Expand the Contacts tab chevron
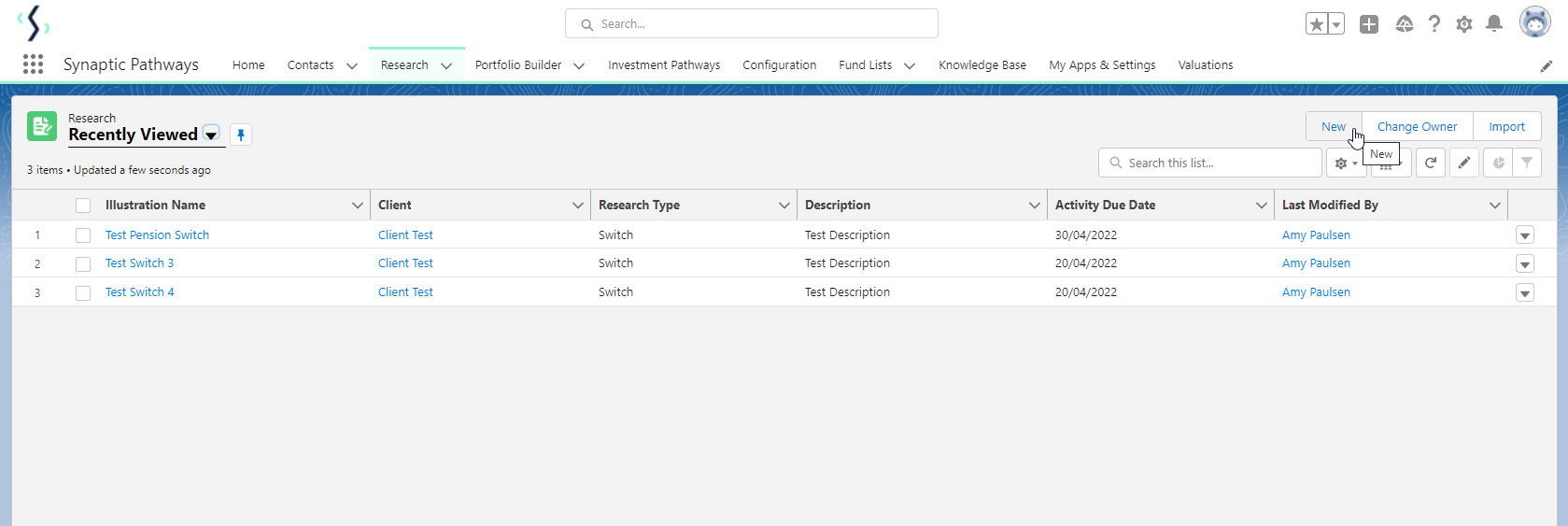Image resolution: width=1568 pixels, height=526 pixels. [x=352, y=65]
